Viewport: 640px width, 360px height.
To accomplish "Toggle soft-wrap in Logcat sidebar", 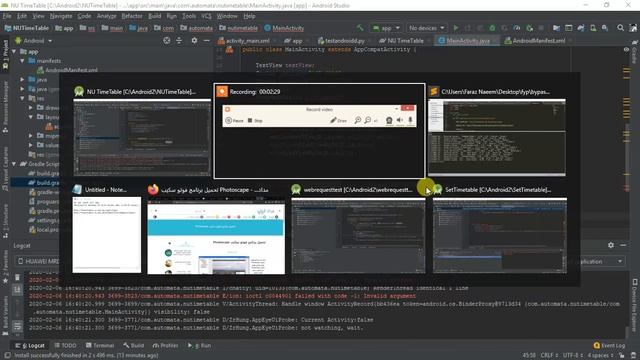I will pos(17,326).
